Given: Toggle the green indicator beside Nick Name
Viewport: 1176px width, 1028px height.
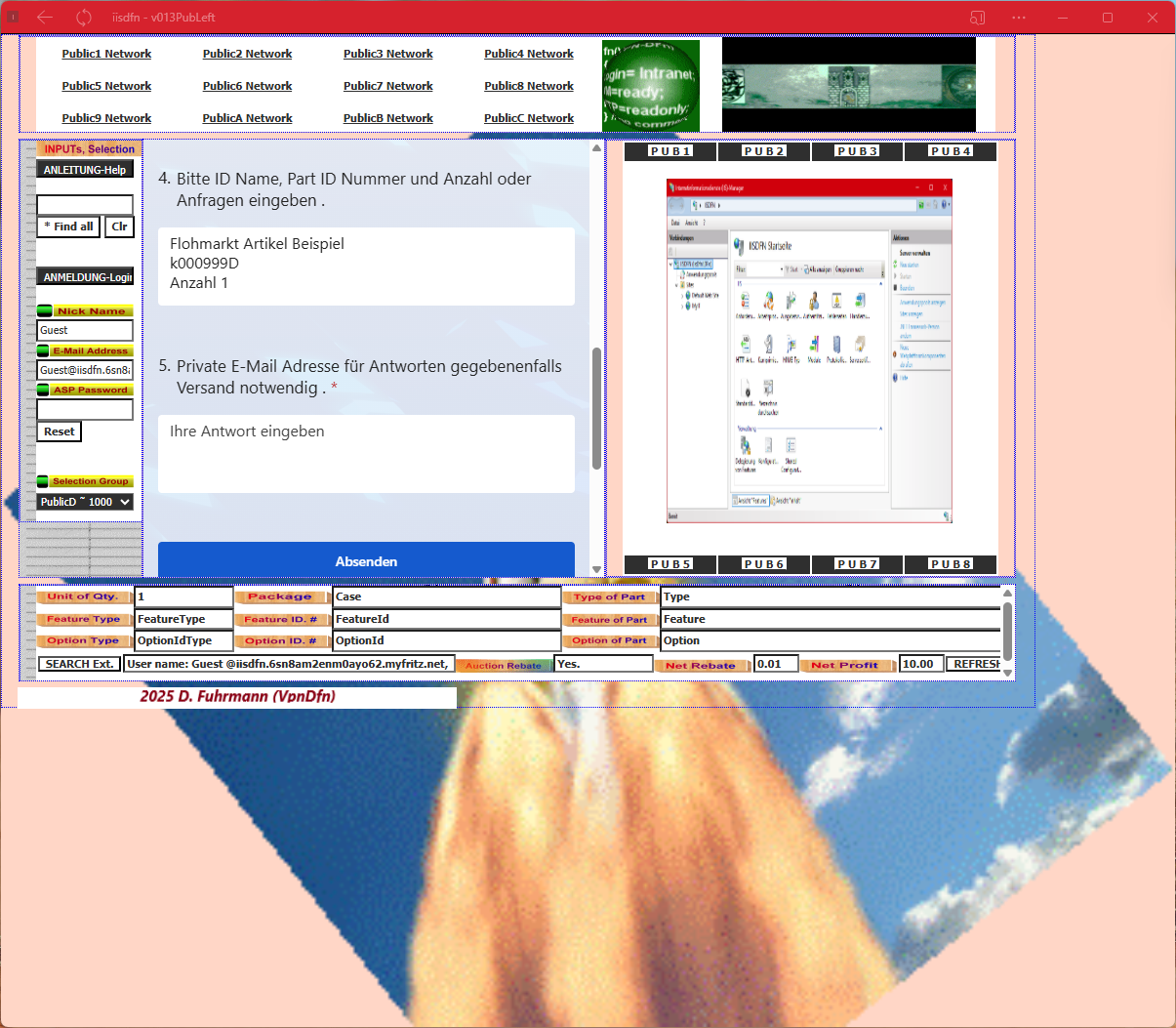Looking at the screenshot, I should click(45, 310).
